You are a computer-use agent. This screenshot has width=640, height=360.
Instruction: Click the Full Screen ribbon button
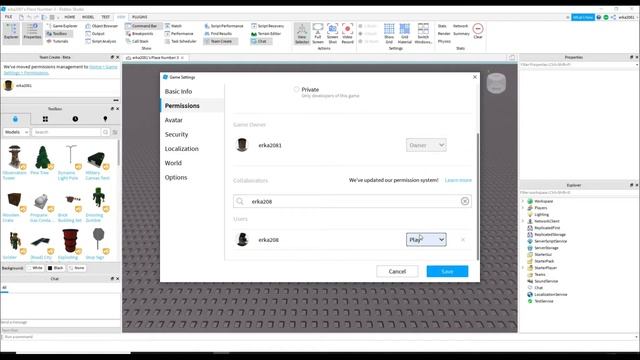(318, 33)
